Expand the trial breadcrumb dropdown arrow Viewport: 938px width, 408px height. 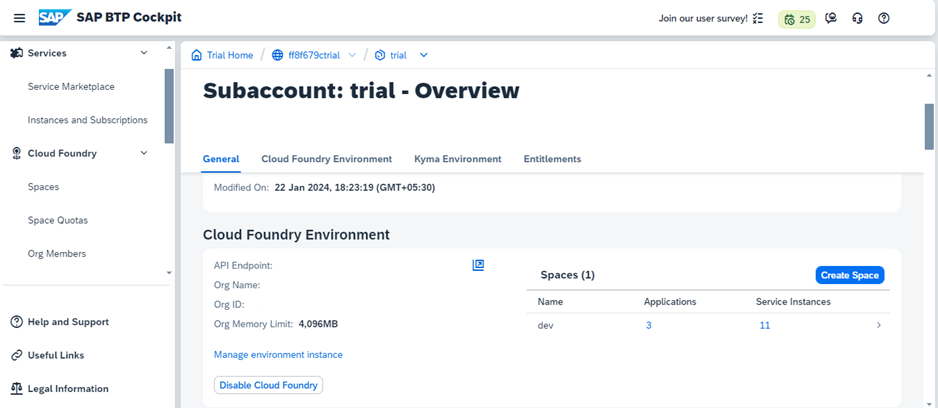[424, 55]
